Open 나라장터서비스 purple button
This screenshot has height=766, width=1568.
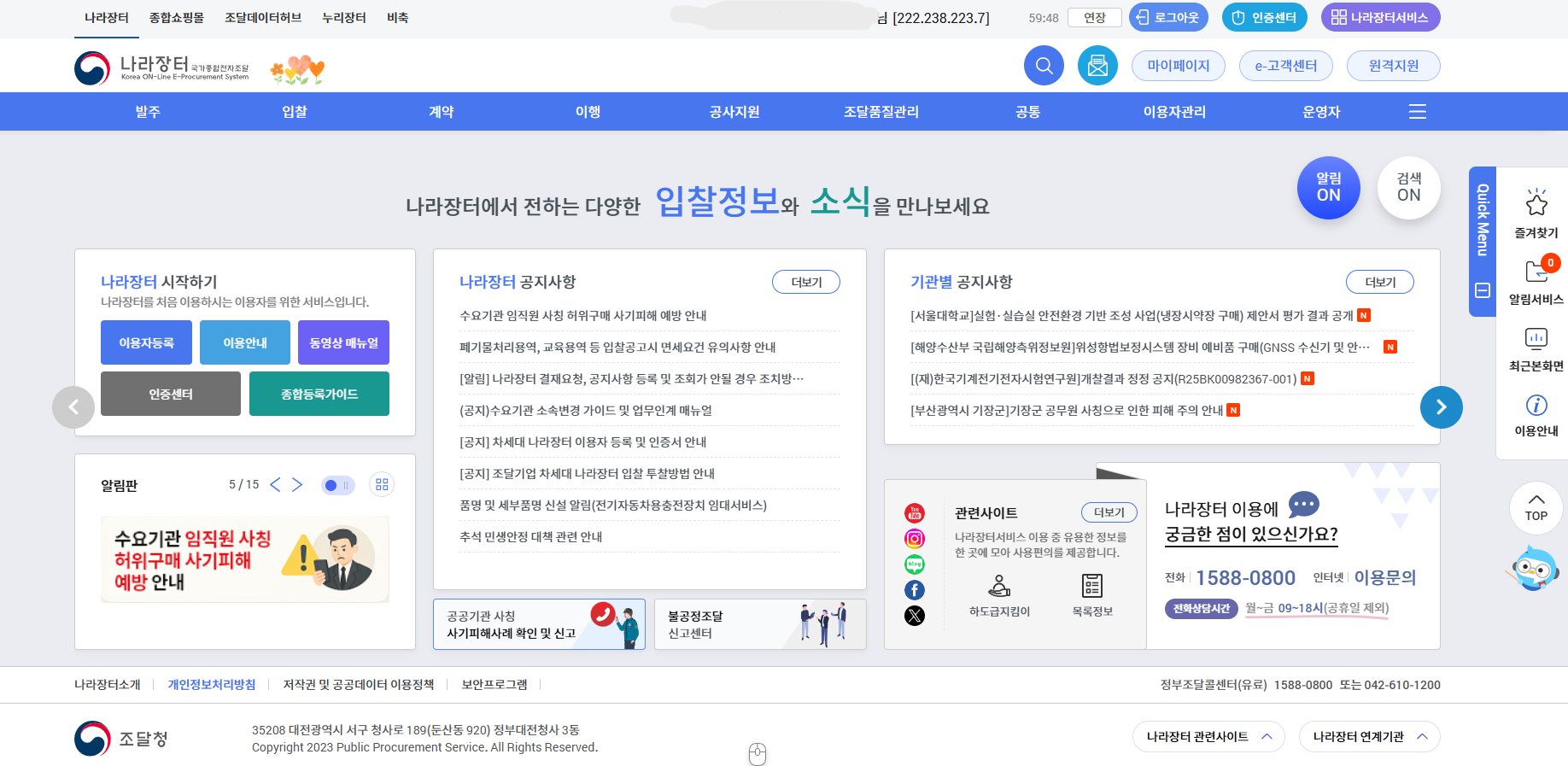[1381, 17]
